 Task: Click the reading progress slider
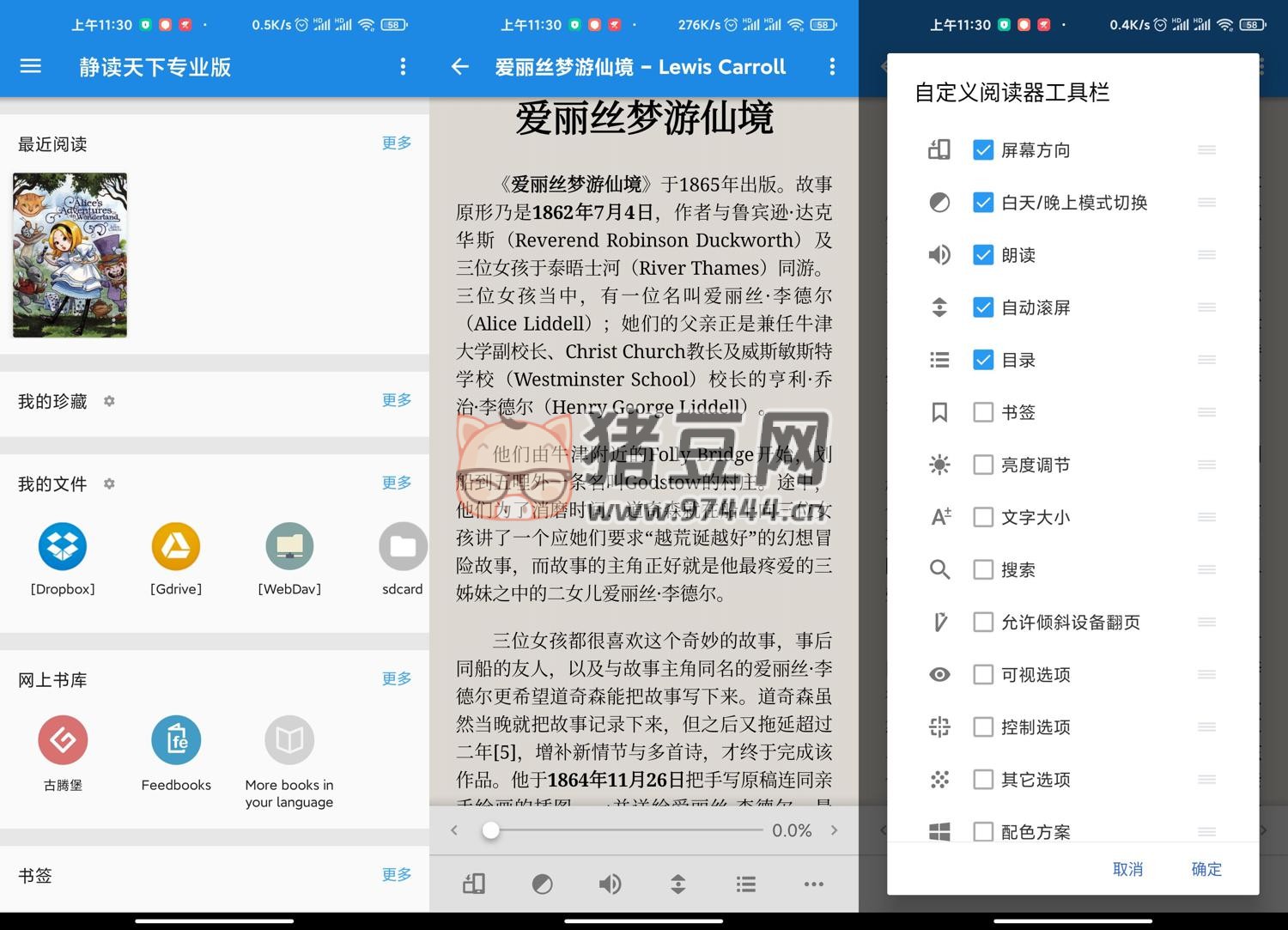click(627, 830)
